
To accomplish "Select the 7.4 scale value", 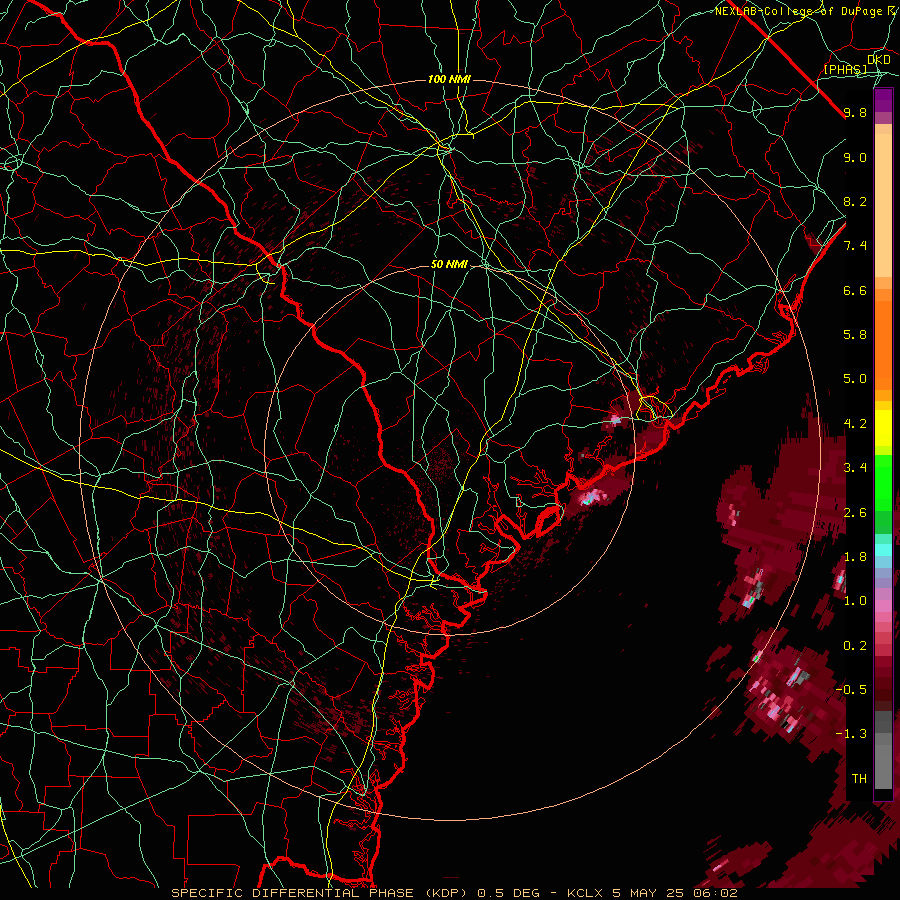I will tap(855, 246).
